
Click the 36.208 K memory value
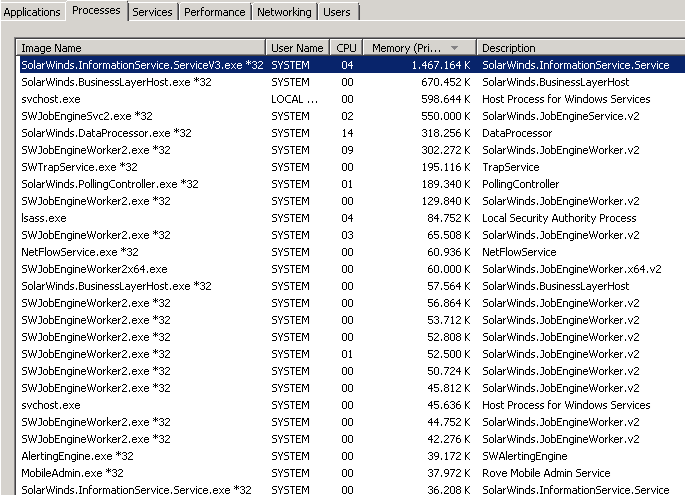[x=449, y=490]
